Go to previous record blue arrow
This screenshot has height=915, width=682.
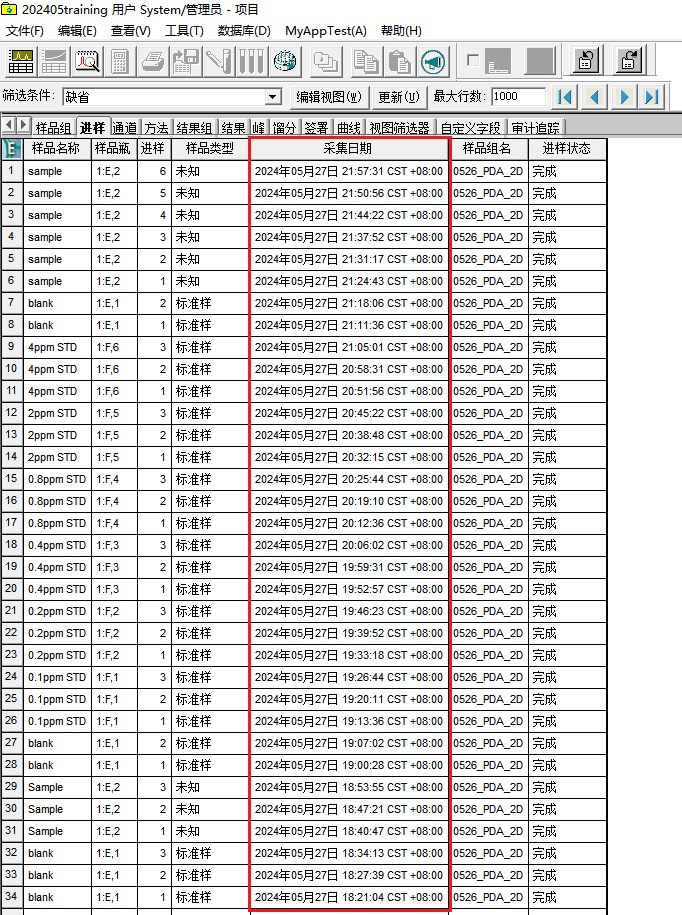[x=594, y=97]
